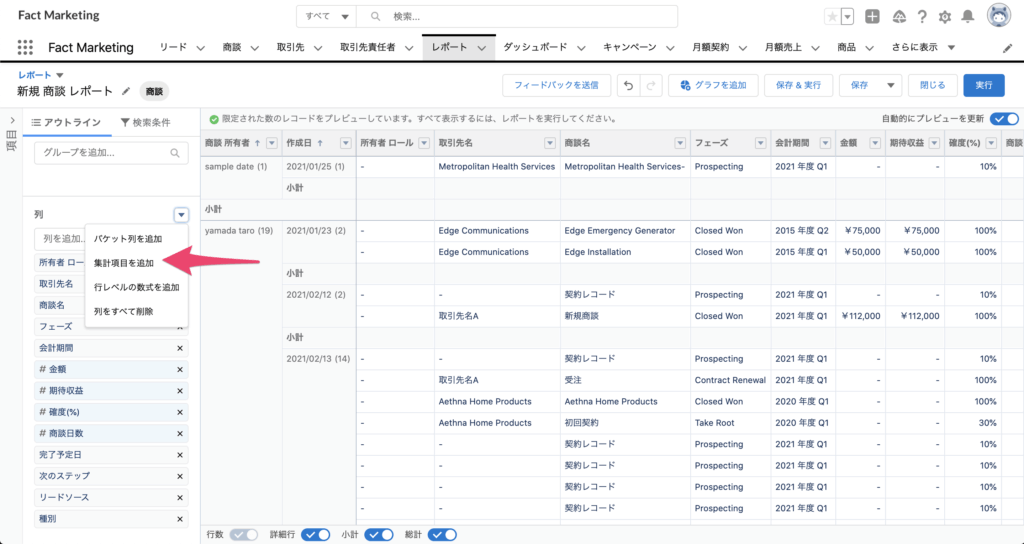Remove the 金額 column with its X
The image size is (1024, 544).
(x=180, y=370)
